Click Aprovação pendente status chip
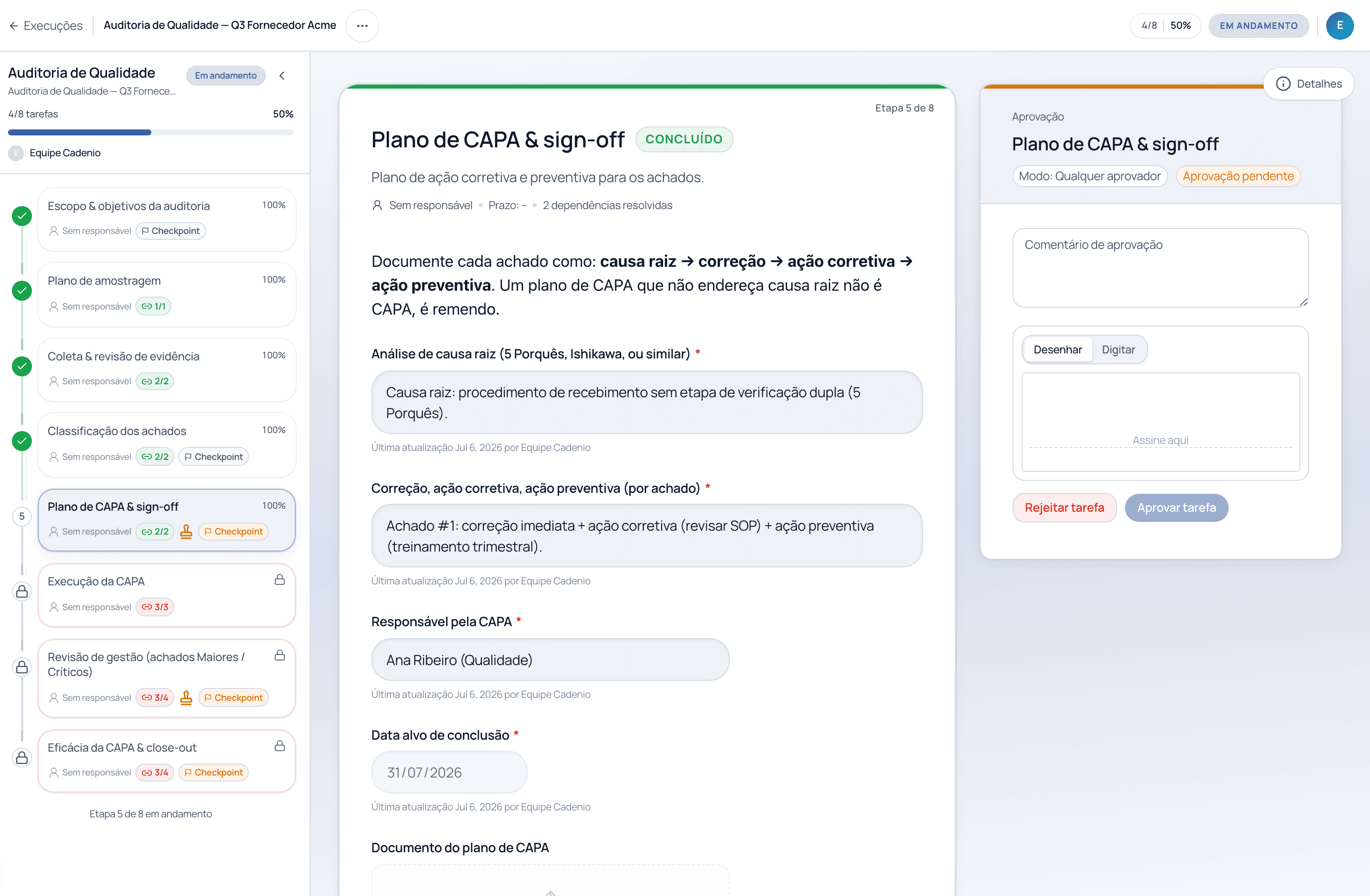Screen dimensions: 1370x896 [1238, 176]
